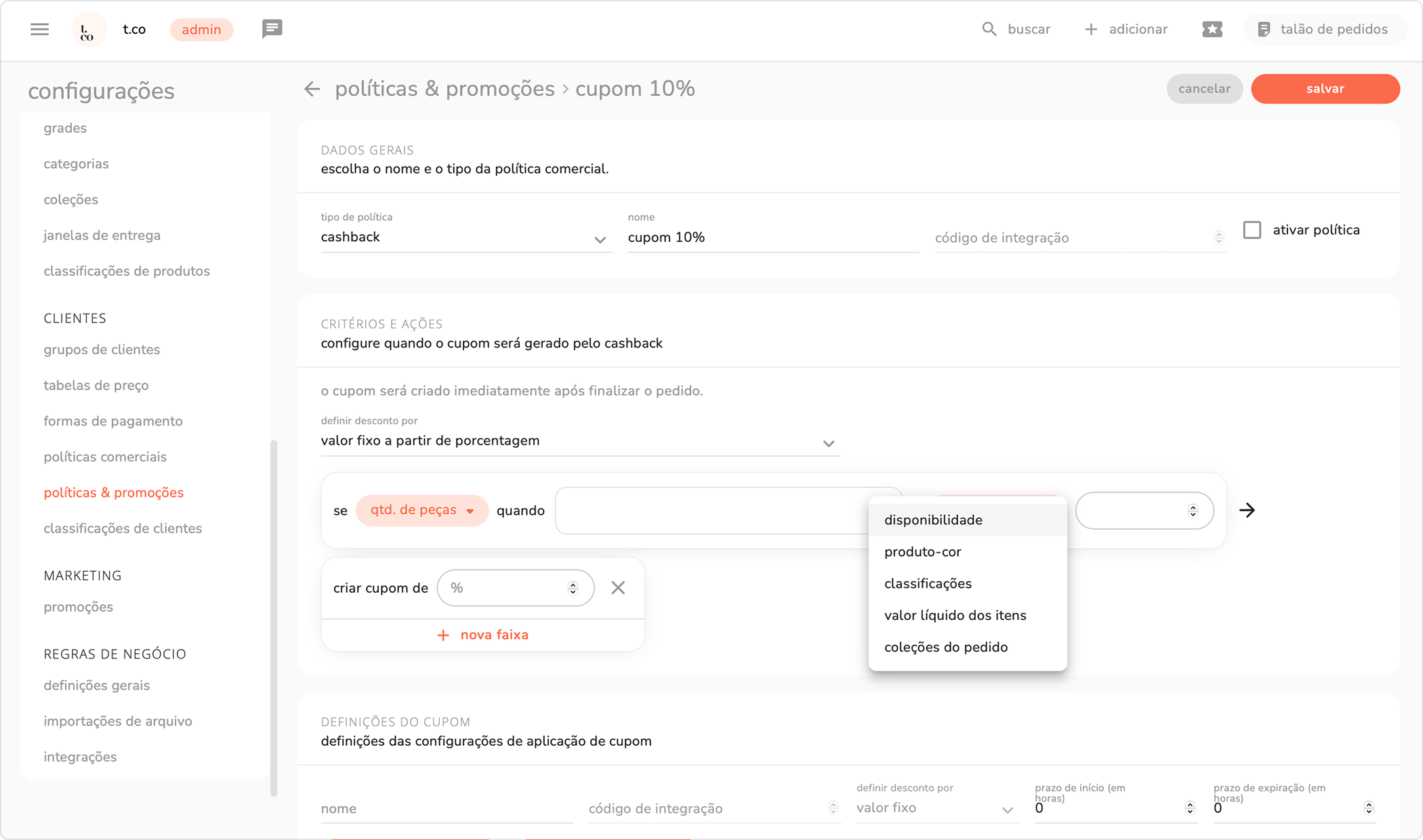Save the policy with salvar button
The width and height of the screenshot is (1423, 840).
click(x=1325, y=89)
